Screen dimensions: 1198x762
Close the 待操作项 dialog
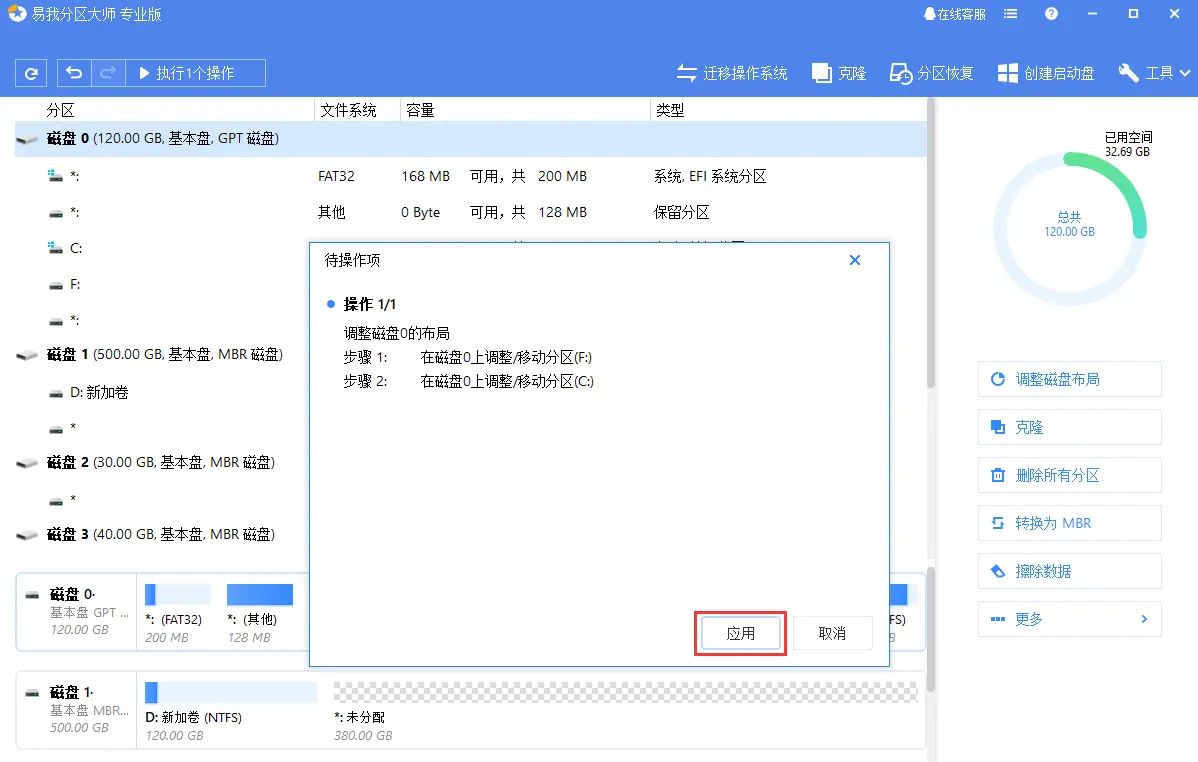point(855,260)
